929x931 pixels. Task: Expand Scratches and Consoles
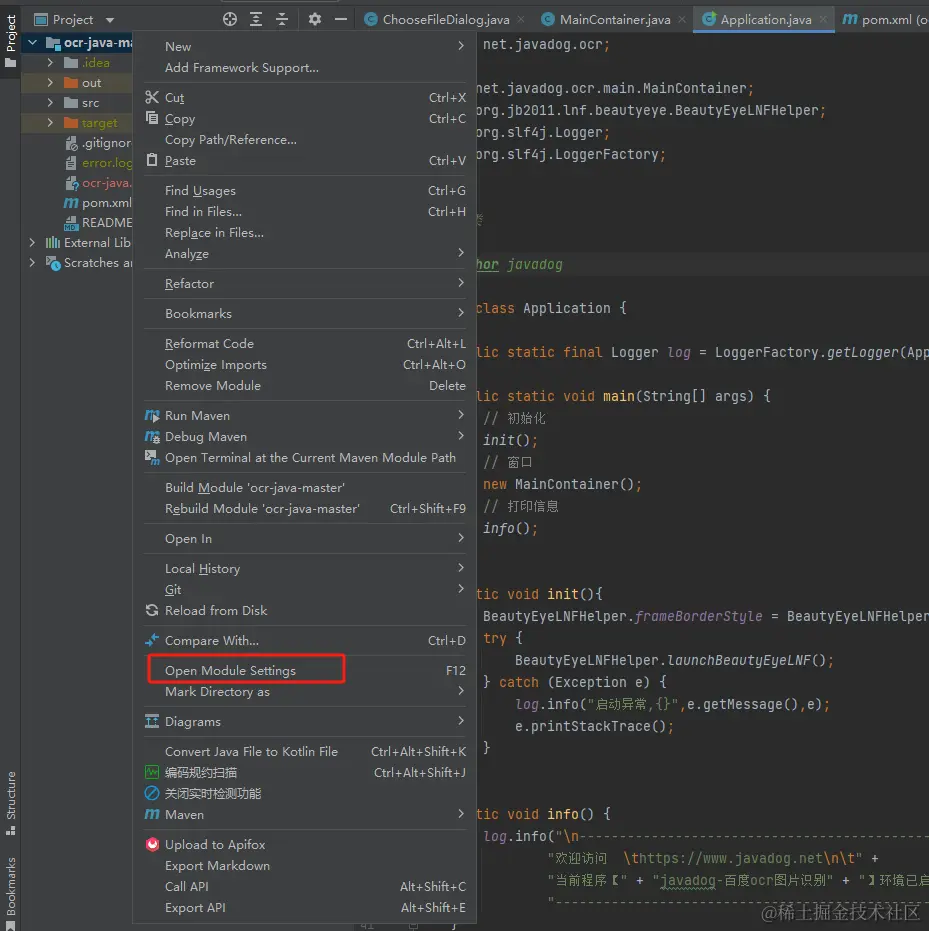(31, 263)
